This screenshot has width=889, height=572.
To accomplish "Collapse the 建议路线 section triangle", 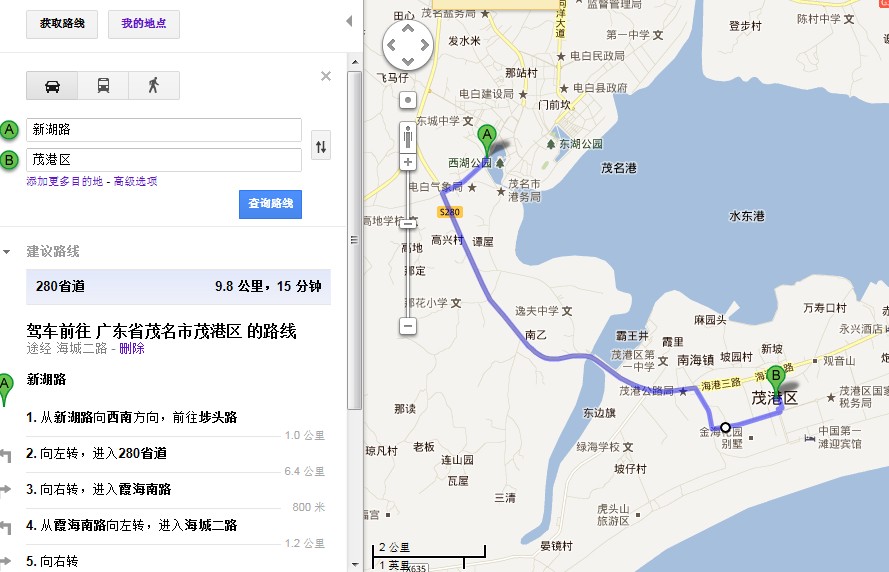I will [x=8, y=251].
